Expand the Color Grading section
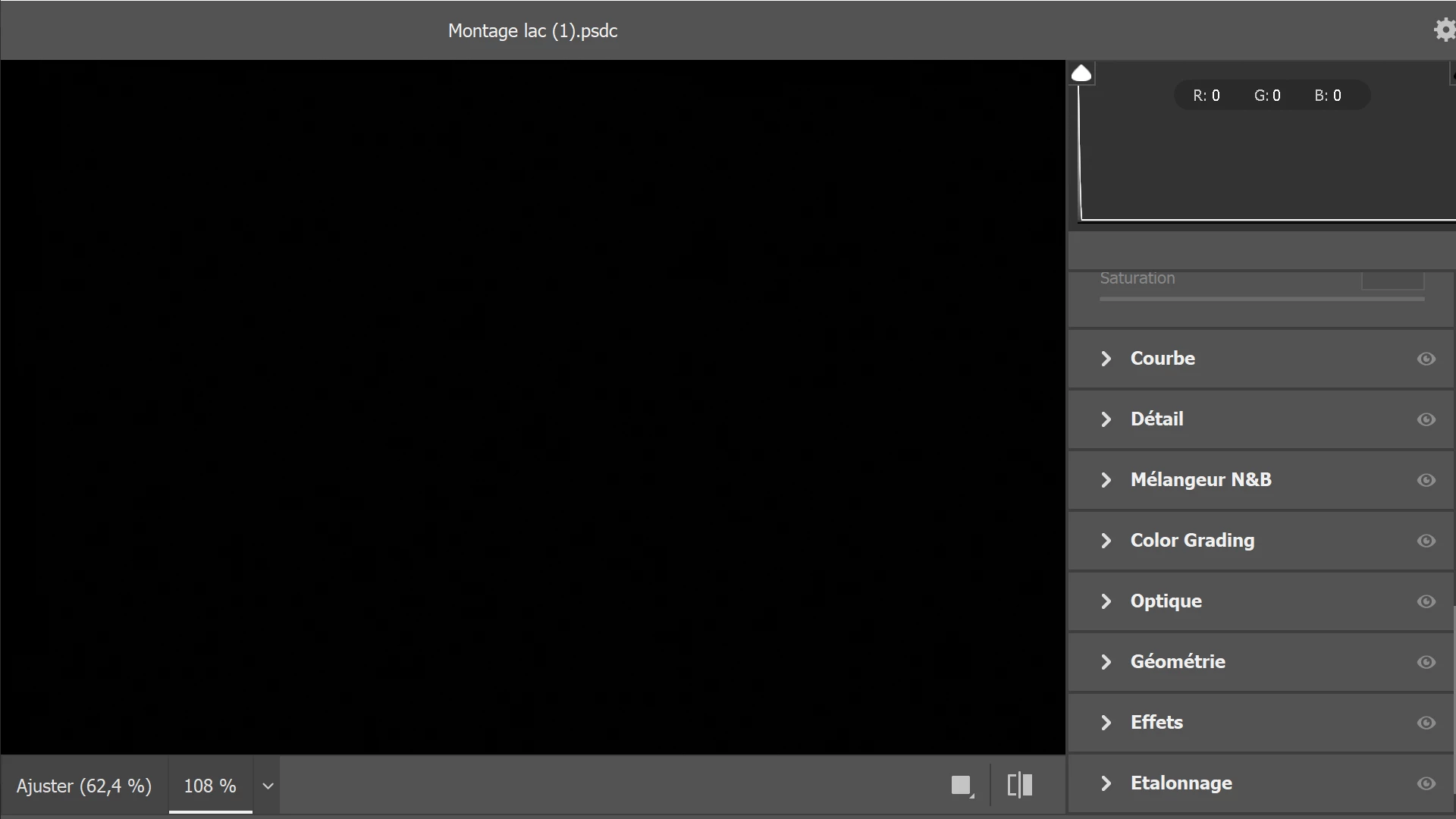Screen dimensions: 1456x819 (x=1106, y=541)
